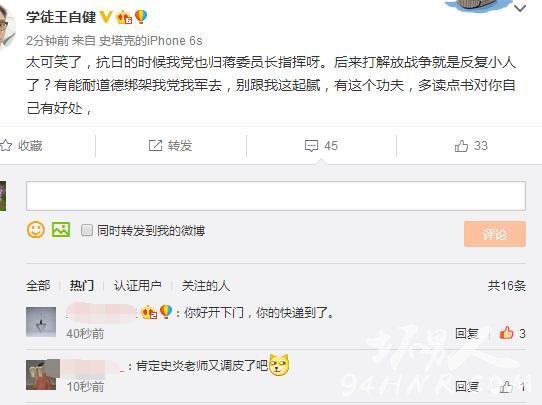Like the 快递 comment with 3 likes
This screenshot has width=542, height=405.
pos(507,333)
